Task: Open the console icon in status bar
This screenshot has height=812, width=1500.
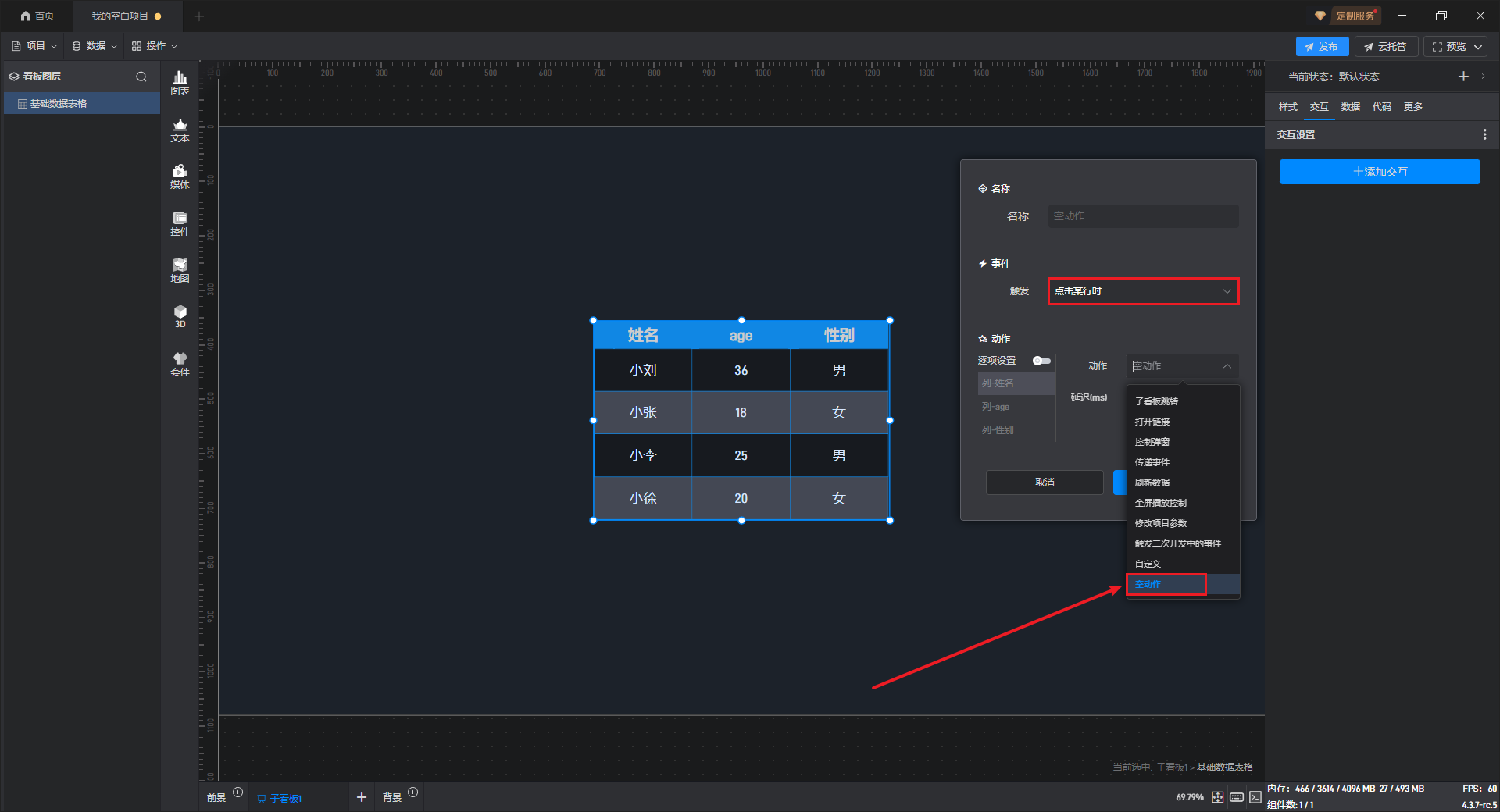Action: click(1255, 797)
